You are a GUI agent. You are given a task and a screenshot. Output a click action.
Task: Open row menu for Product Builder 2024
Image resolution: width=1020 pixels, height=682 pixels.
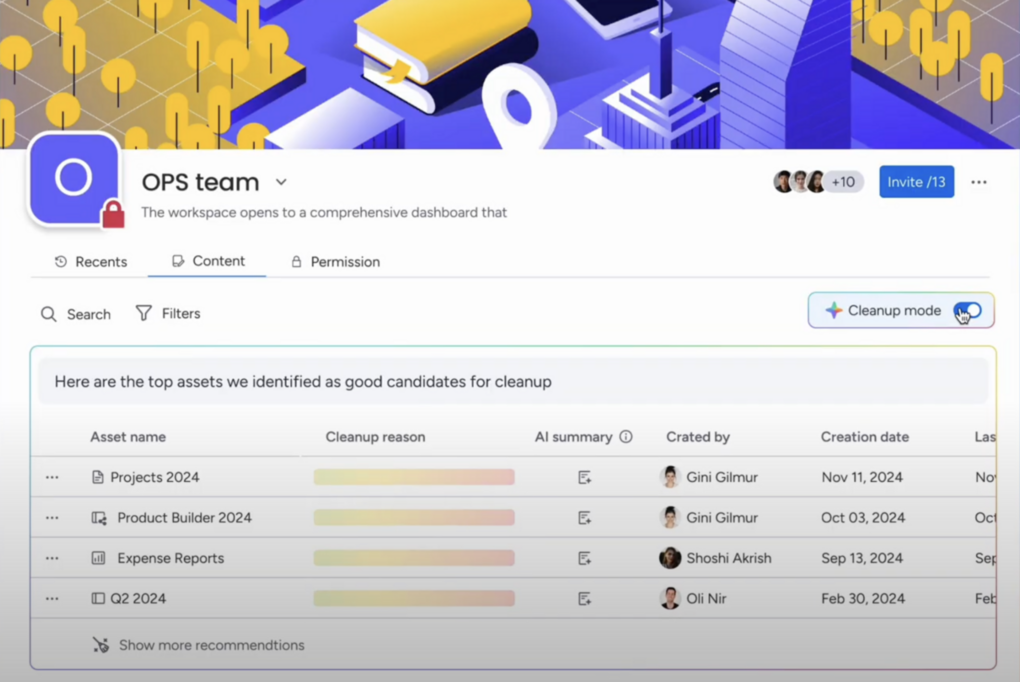[x=52, y=518]
